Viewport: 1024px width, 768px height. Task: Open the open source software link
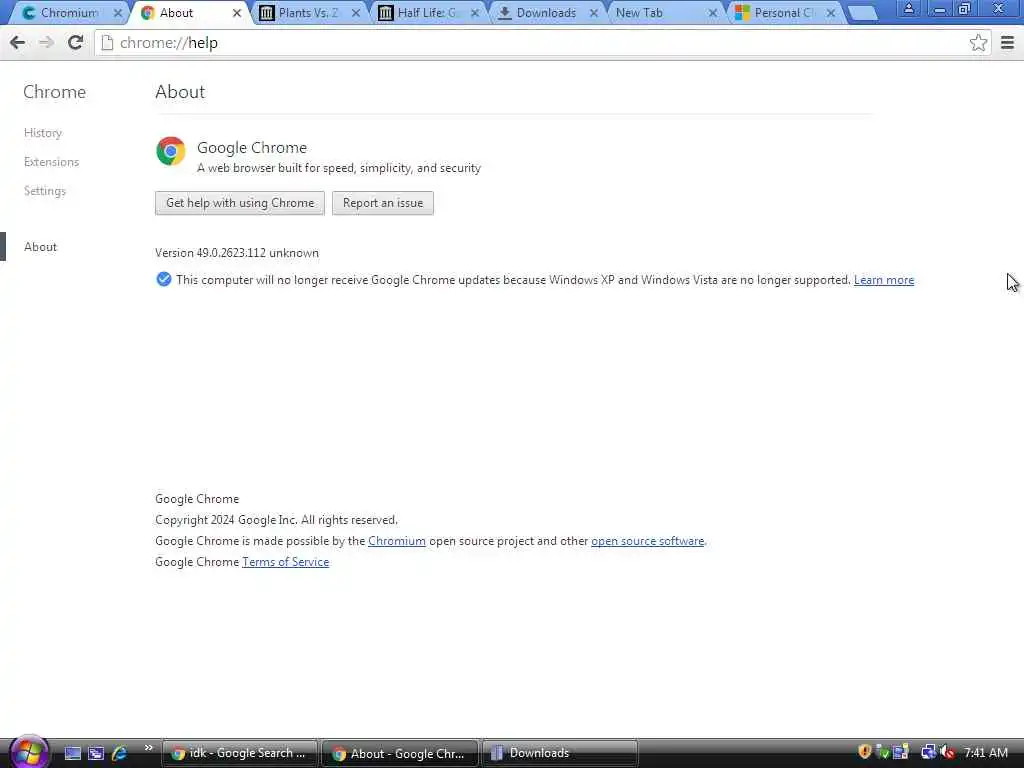647,541
